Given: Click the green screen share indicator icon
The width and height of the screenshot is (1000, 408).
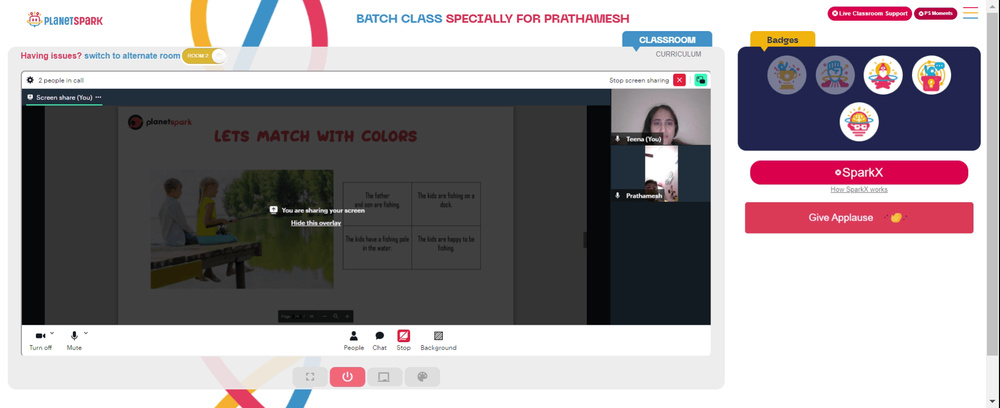Looking at the screenshot, I should coord(700,80).
